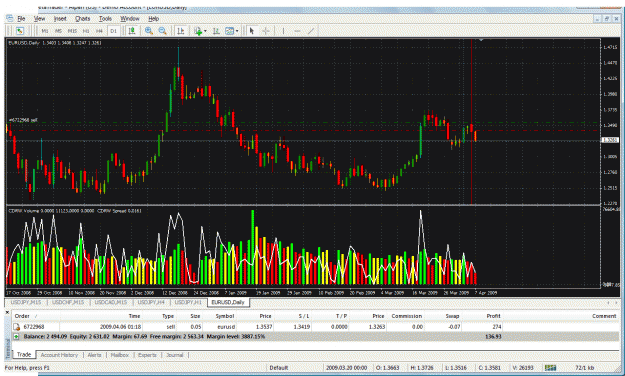Sort orders by the Profit column header
Screen dimensions: 625x376
point(493,316)
